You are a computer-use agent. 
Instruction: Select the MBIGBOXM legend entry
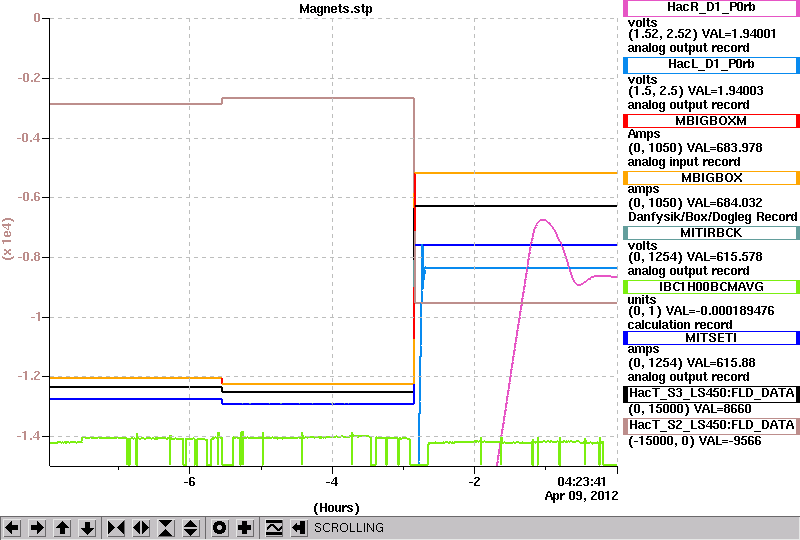coord(711,121)
